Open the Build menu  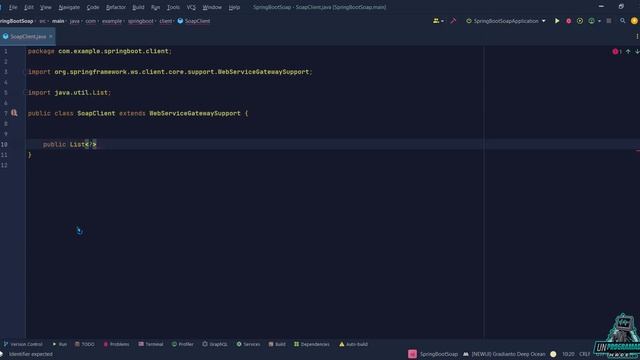(138, 7)
